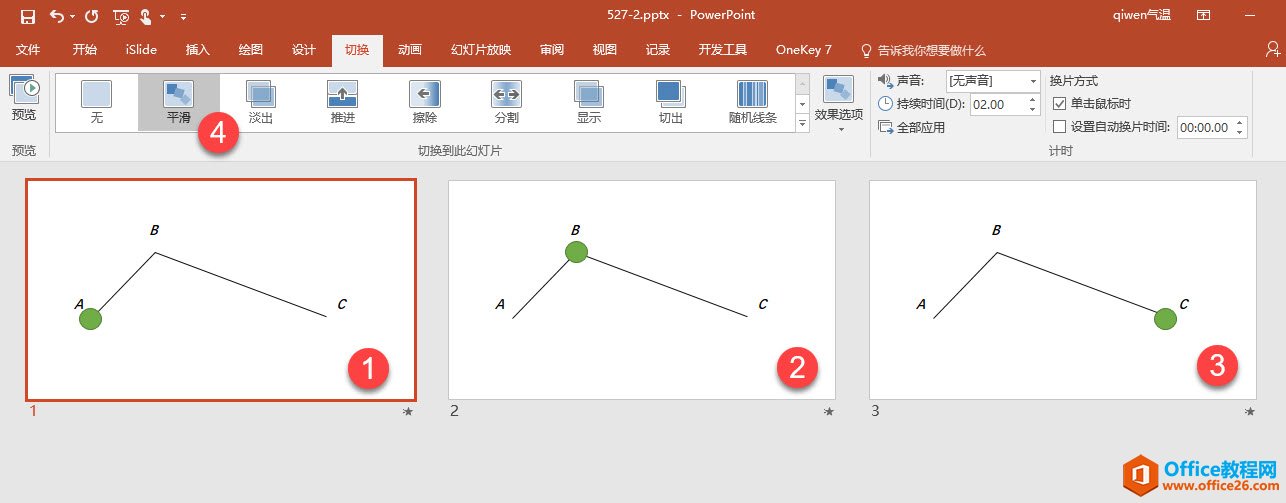Image resolution: width=1286 pixels, height=503 pixels.
Task: Click the Save icon in quick access toolbar
Action: coord(27,16)
